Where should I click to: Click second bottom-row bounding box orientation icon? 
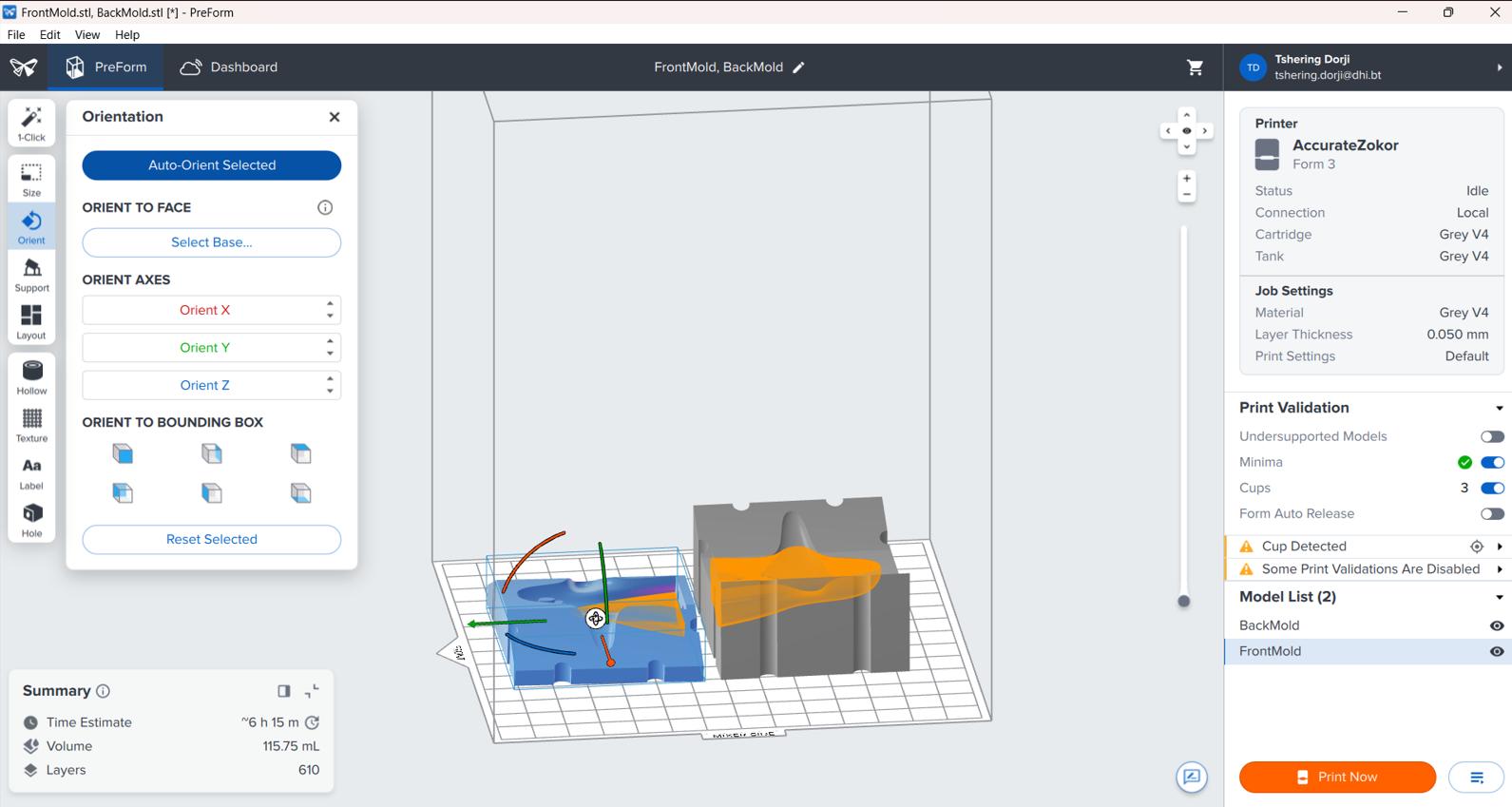[x=212, y=492]
